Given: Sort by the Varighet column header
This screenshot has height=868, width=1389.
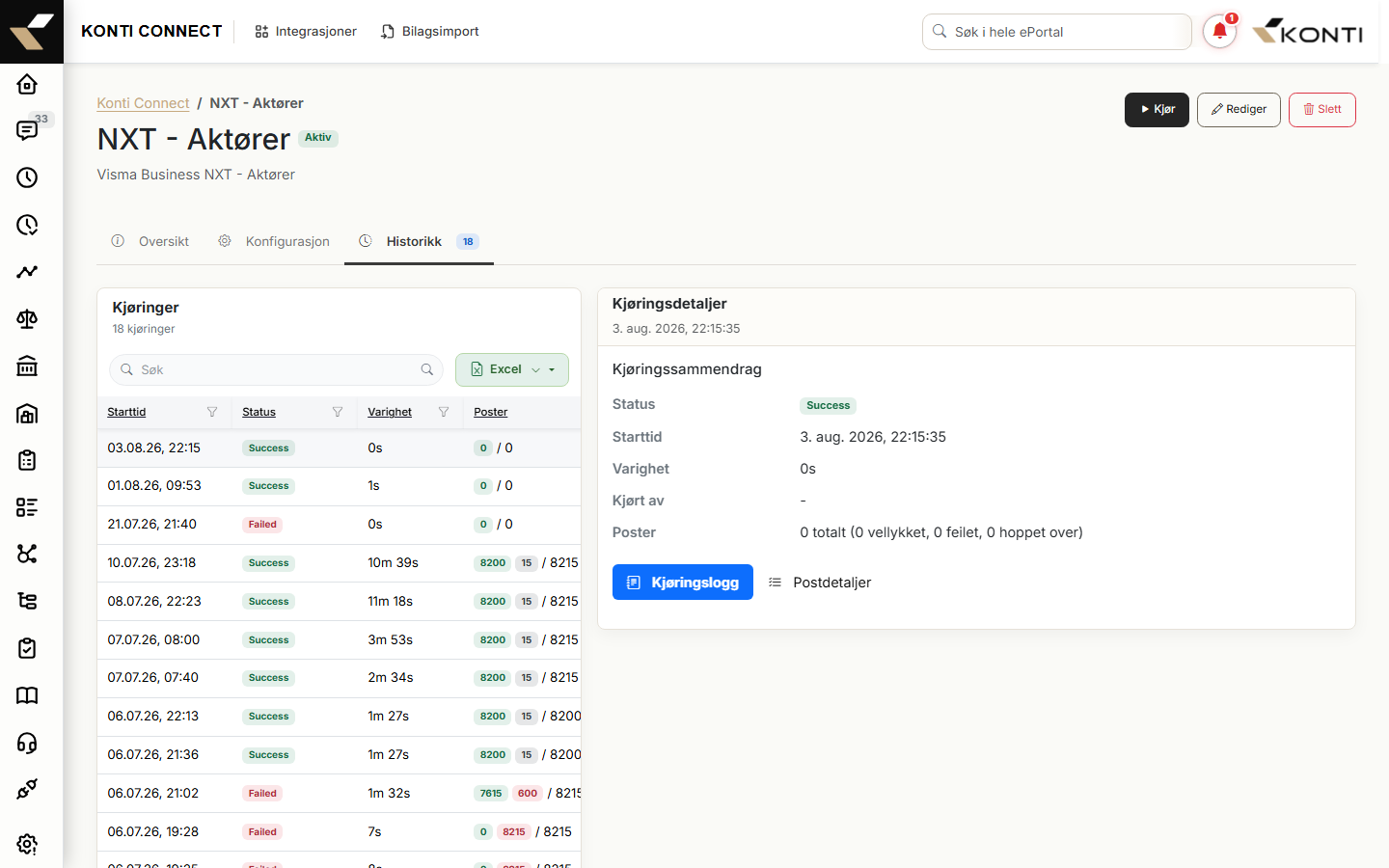Looking at the screenshot, I should point(390,412).
